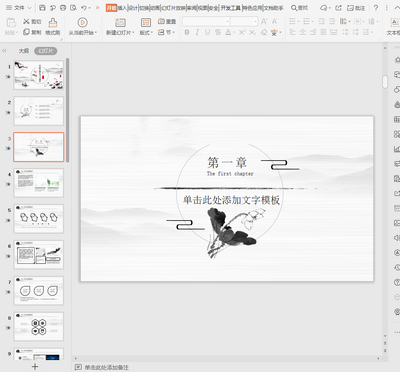Viewport: 400px width, 372px height.
Task: Toggle Align Left paragraph alignment
Action: pyautogui.click(x=292, y=32)
